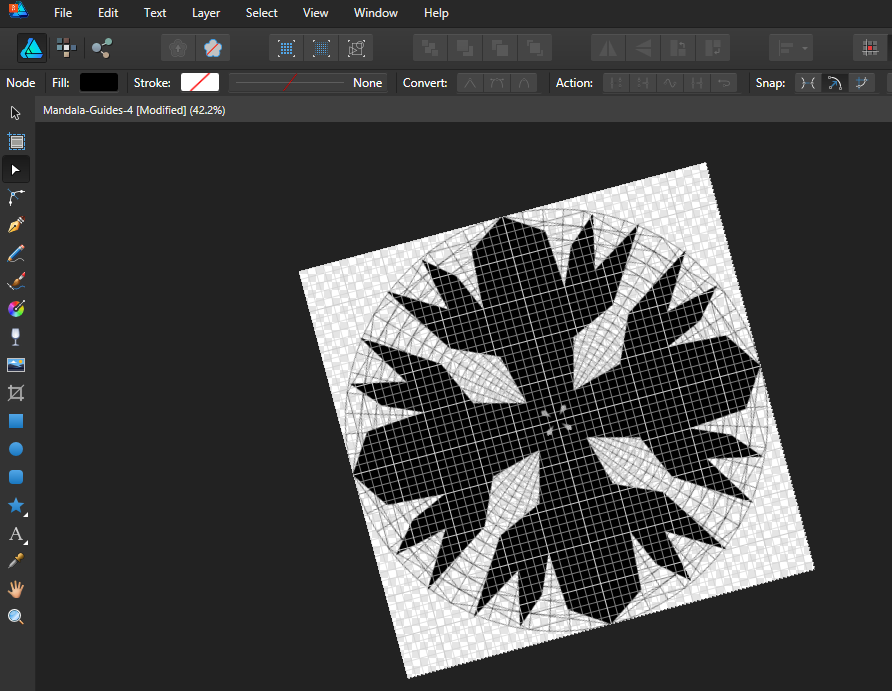
Task: Open the View menu
Action: (315, 13)
